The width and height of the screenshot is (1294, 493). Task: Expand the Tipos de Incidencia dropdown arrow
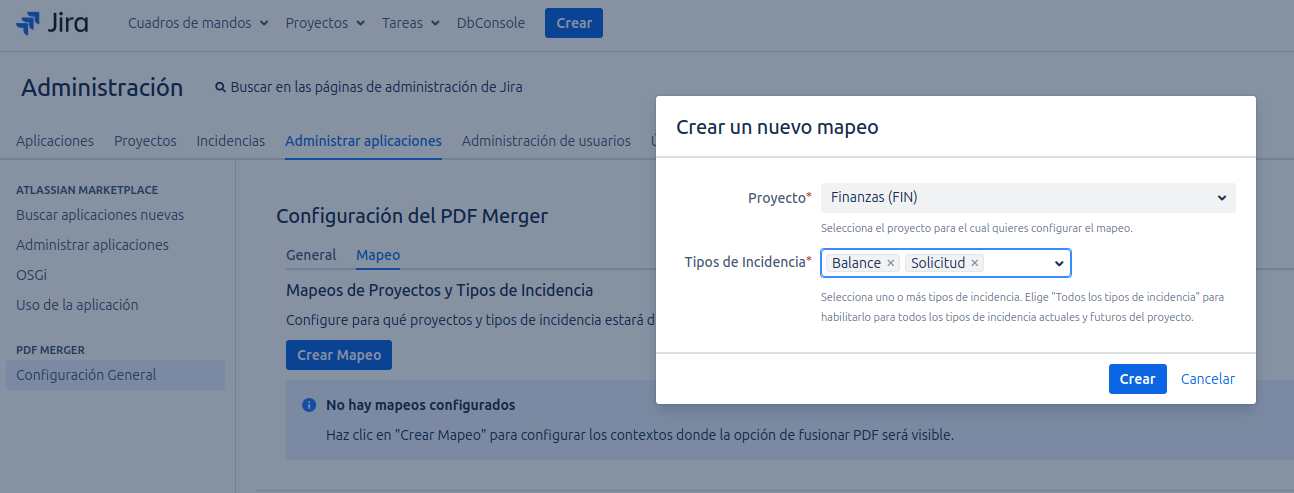(1059, 263)
